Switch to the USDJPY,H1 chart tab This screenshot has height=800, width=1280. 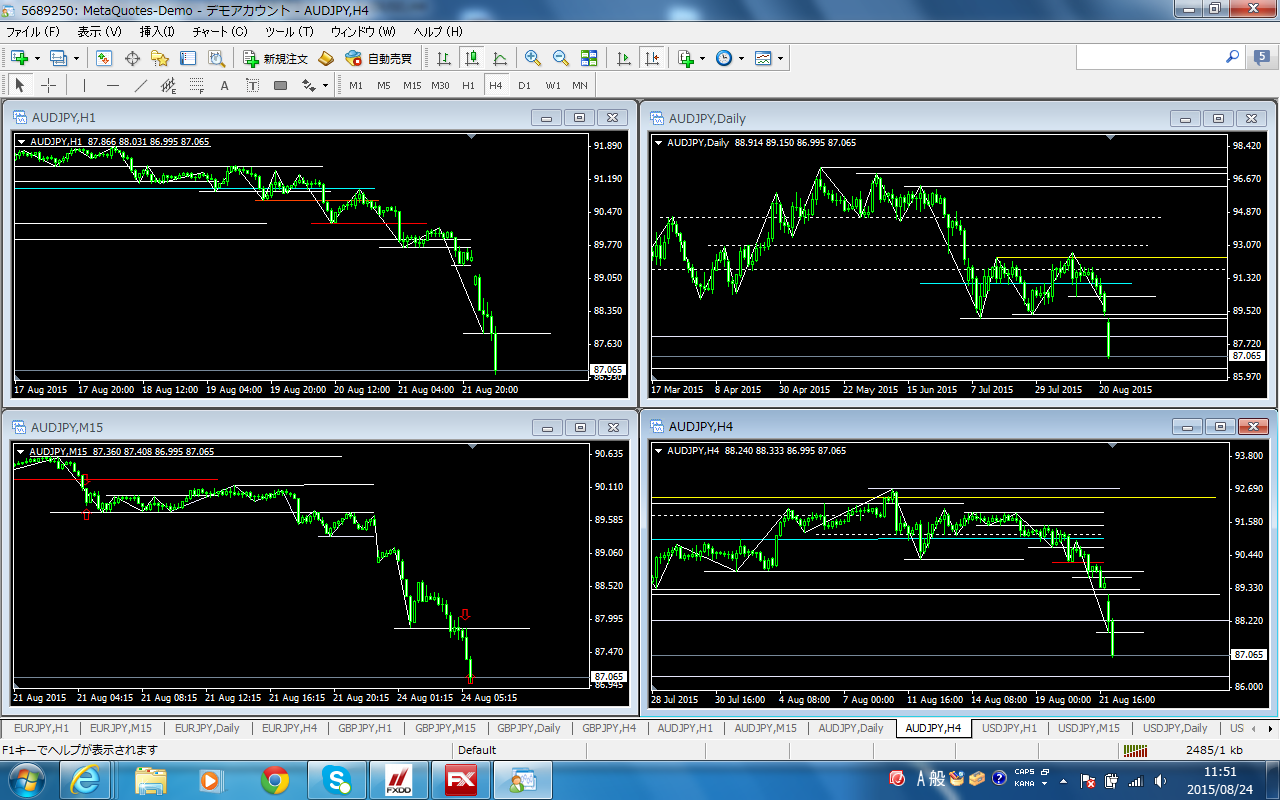(x=1007, y=728)
